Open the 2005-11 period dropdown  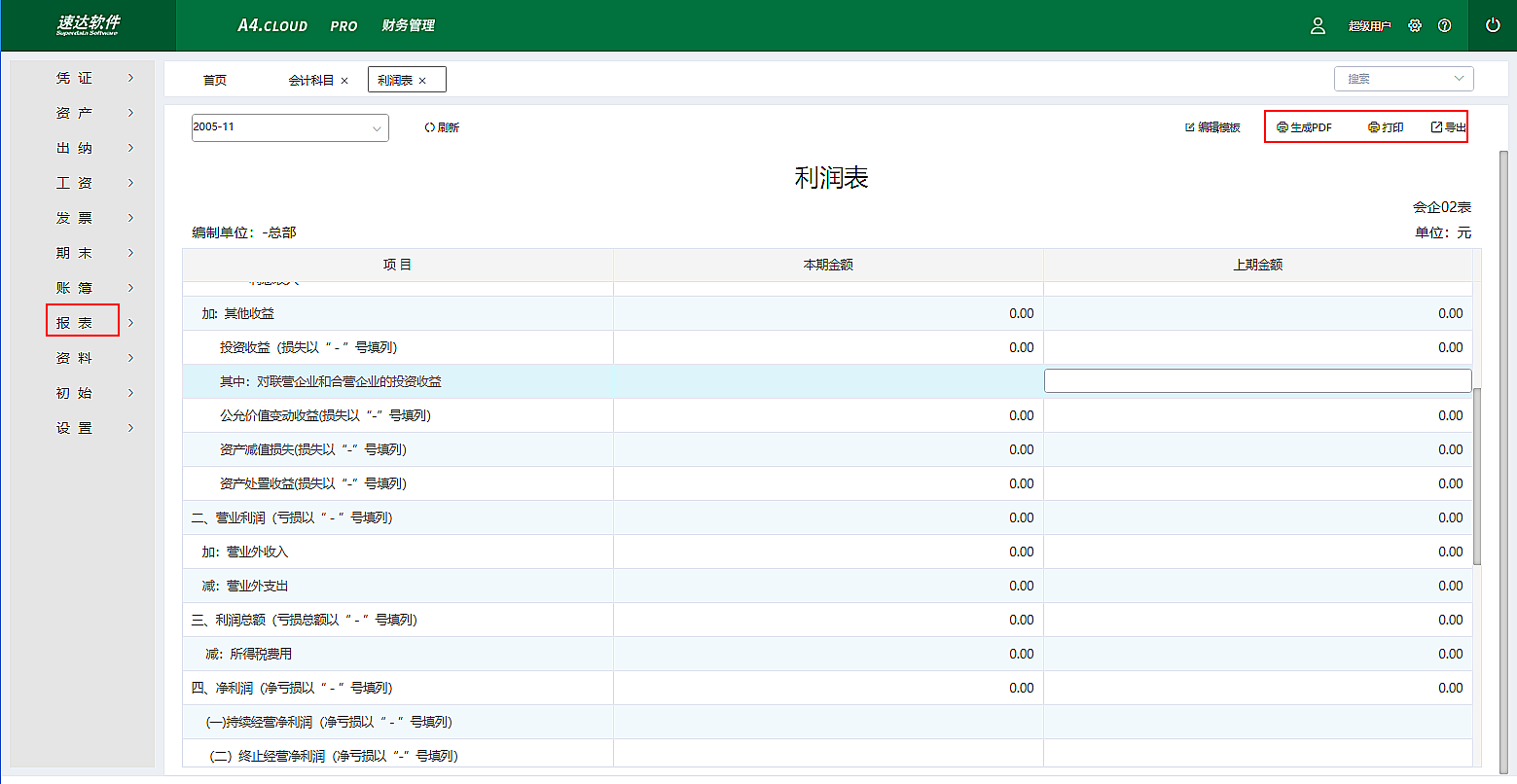290,127
